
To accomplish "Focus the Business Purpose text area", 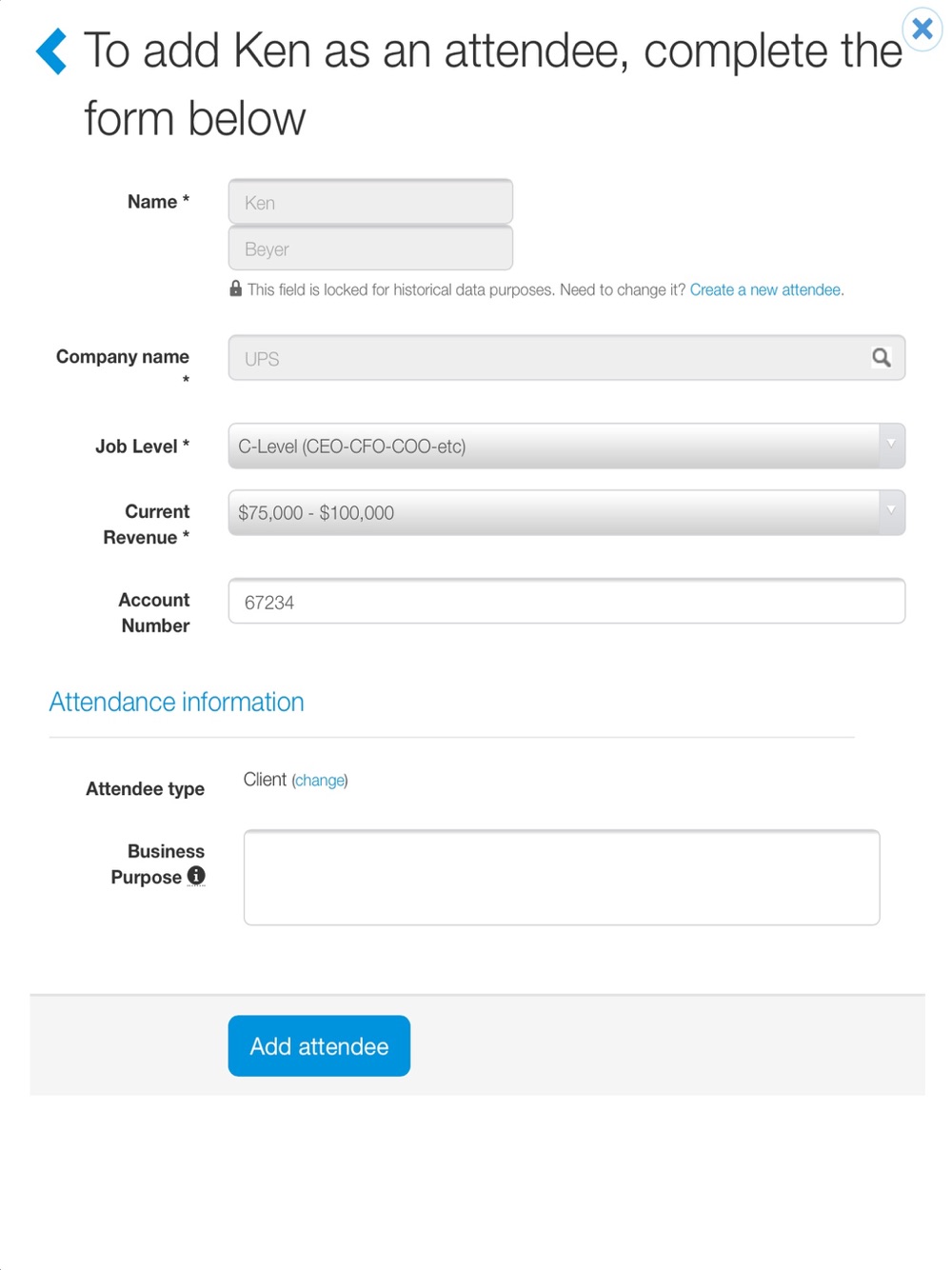I will (x=562, y=878).
